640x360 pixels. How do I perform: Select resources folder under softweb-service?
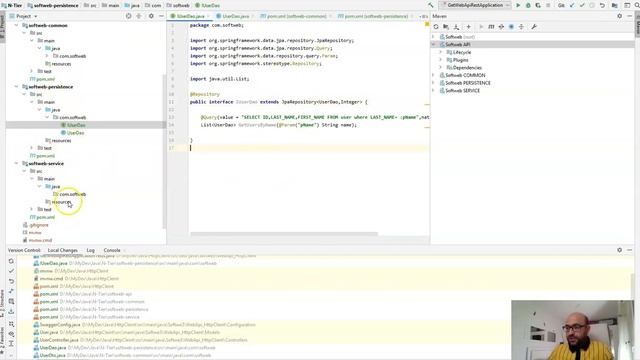61,202
